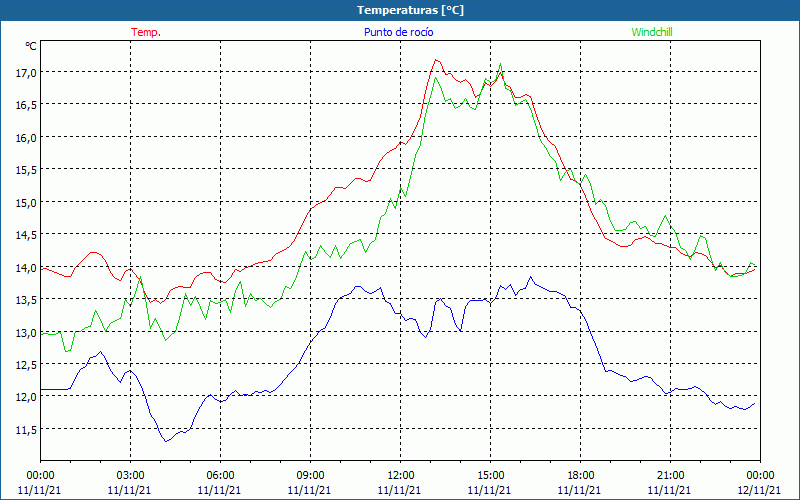Click the 16,0 y-axis value

pos(26,137)
